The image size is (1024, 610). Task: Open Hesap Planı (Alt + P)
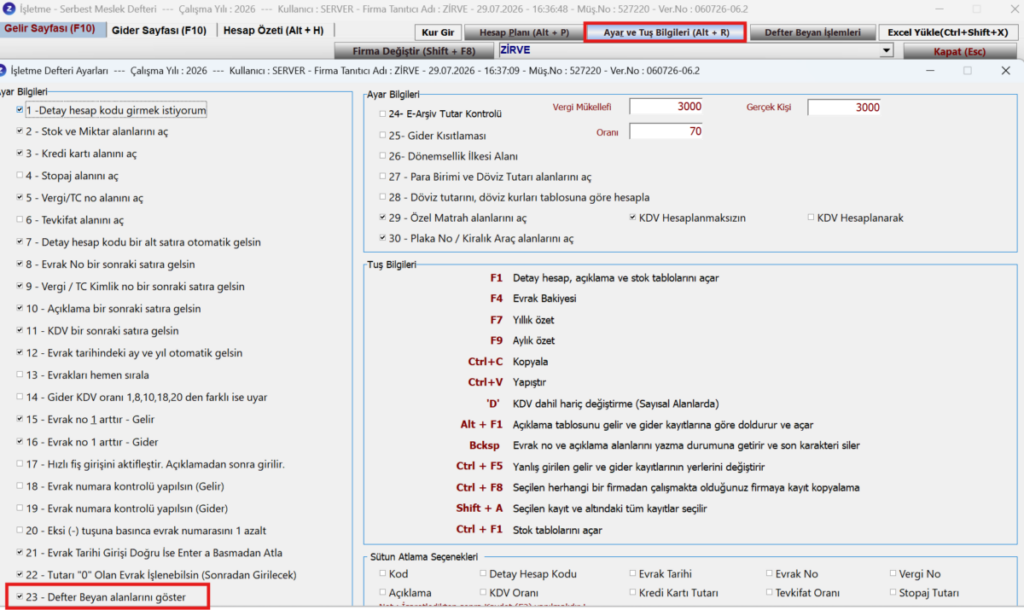click(x=524, y=32)
